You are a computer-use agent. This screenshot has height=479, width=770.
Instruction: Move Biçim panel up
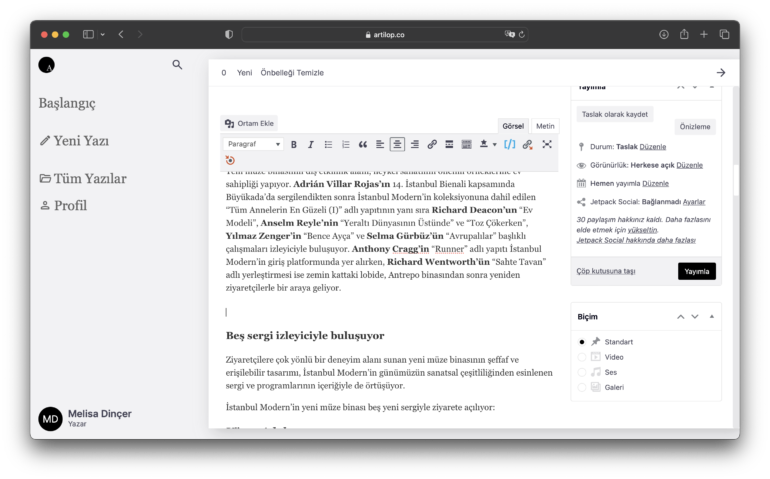681,317
